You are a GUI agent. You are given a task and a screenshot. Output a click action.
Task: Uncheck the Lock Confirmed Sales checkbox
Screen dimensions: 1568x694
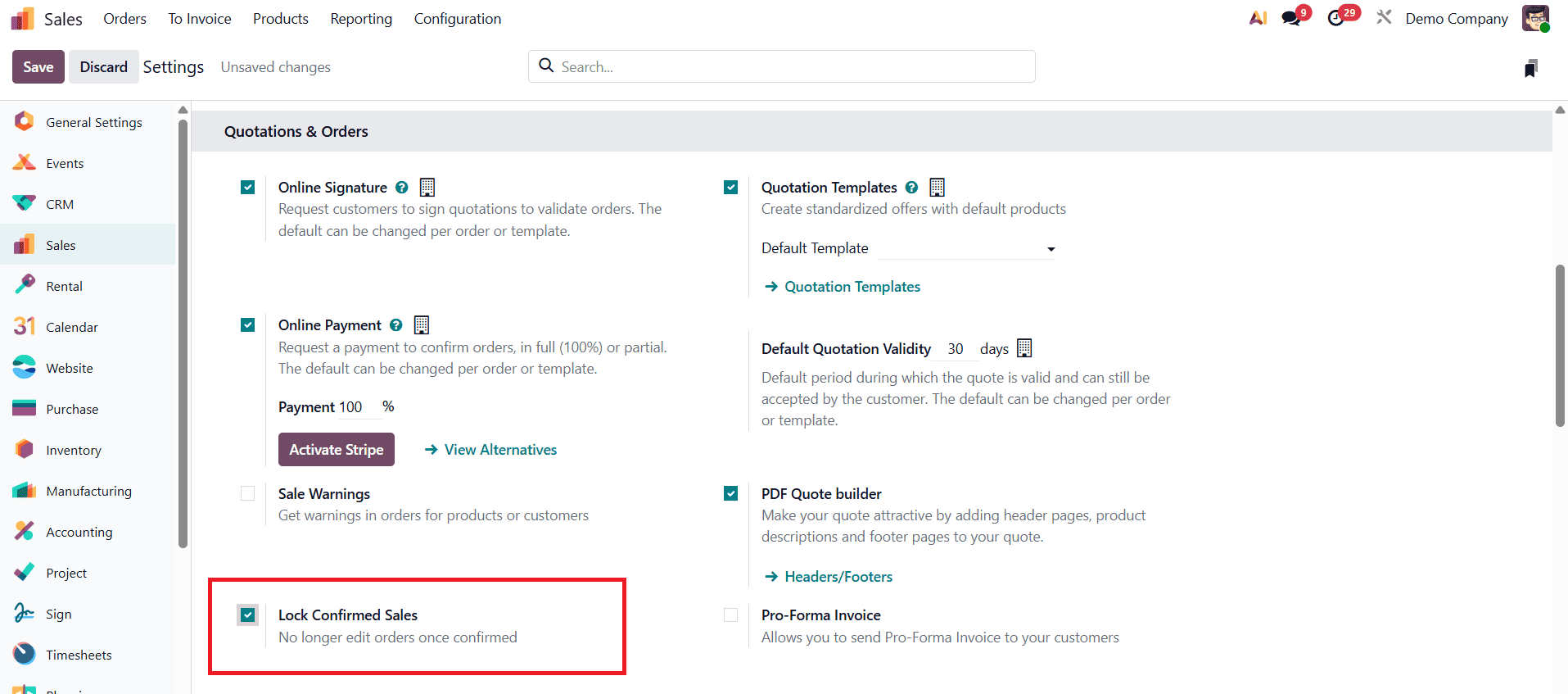[248, 615]
